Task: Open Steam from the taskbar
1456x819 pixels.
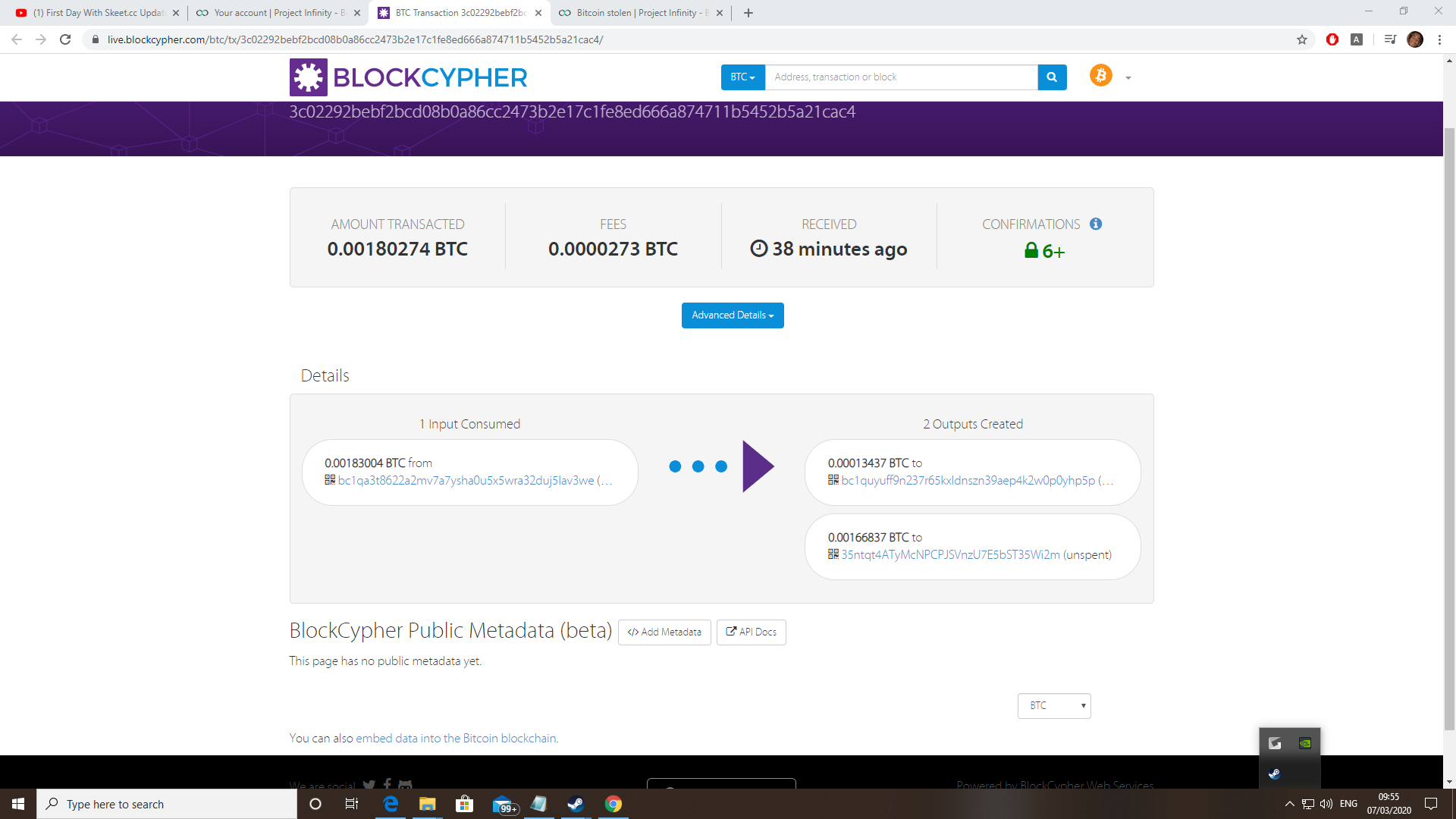Action: (x=576, y=804)
